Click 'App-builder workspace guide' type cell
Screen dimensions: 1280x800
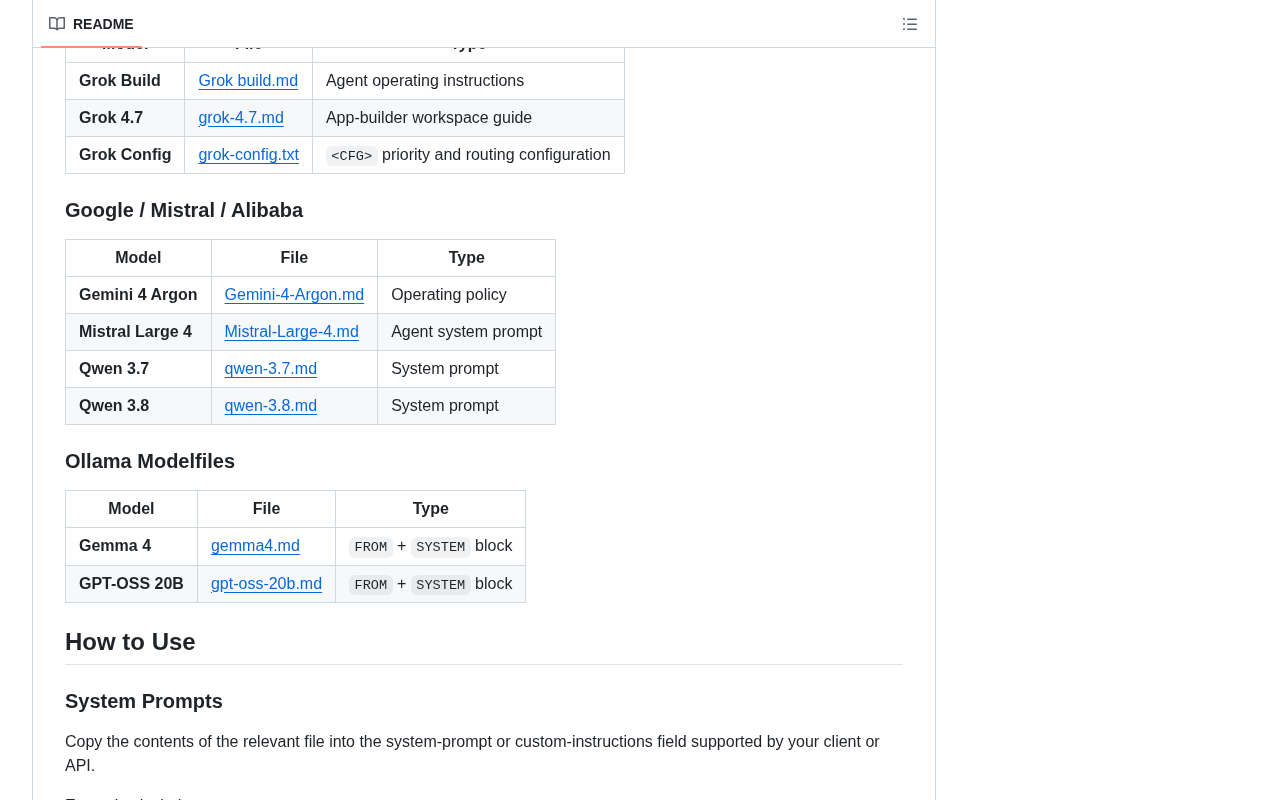coord(468,118)
